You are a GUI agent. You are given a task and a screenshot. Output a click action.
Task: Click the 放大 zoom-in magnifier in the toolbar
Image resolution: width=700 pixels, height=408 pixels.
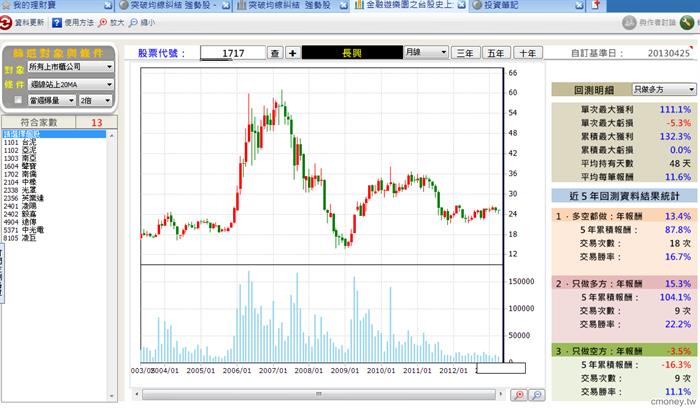coord(103,22)
